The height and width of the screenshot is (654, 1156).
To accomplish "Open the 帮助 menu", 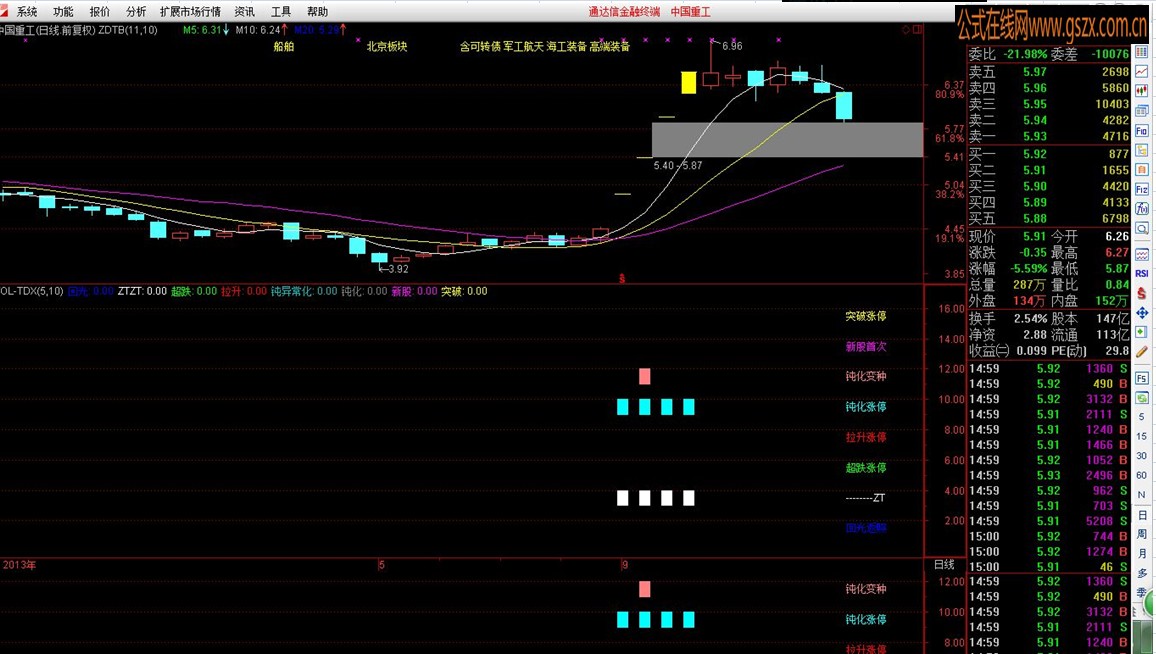I will [317, 12].
